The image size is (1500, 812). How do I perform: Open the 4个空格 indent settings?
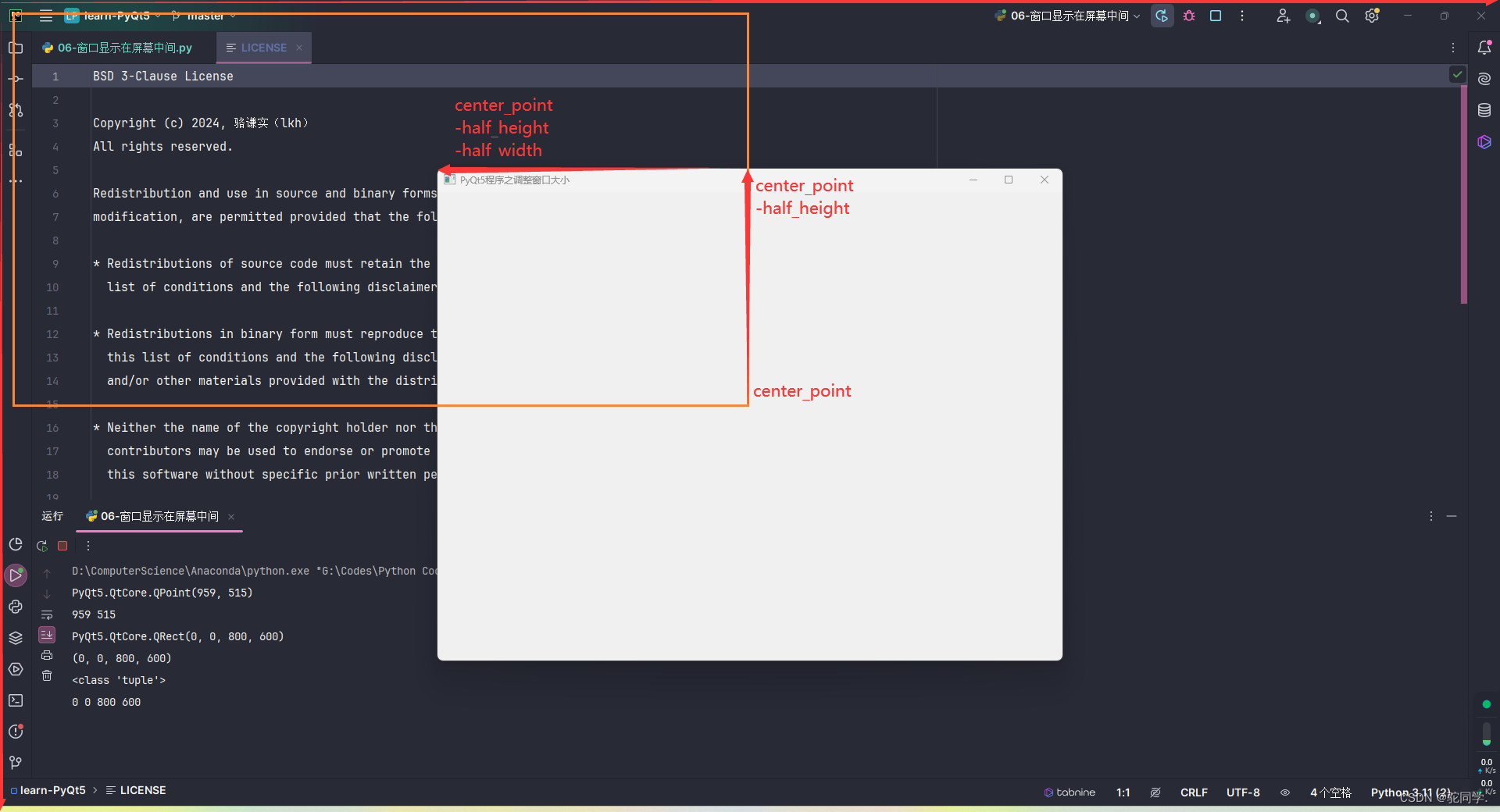pos(1330,792)
